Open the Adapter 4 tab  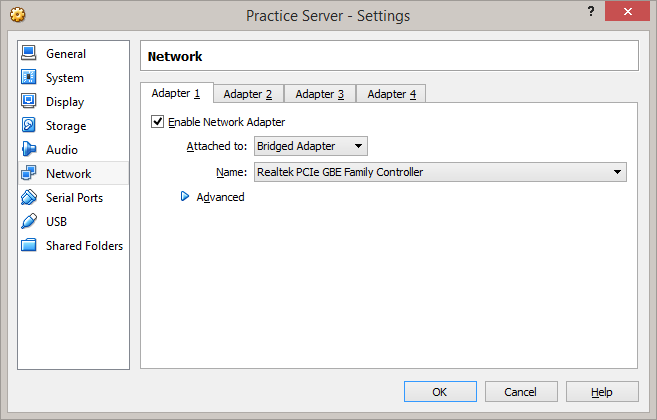(392, 94)
